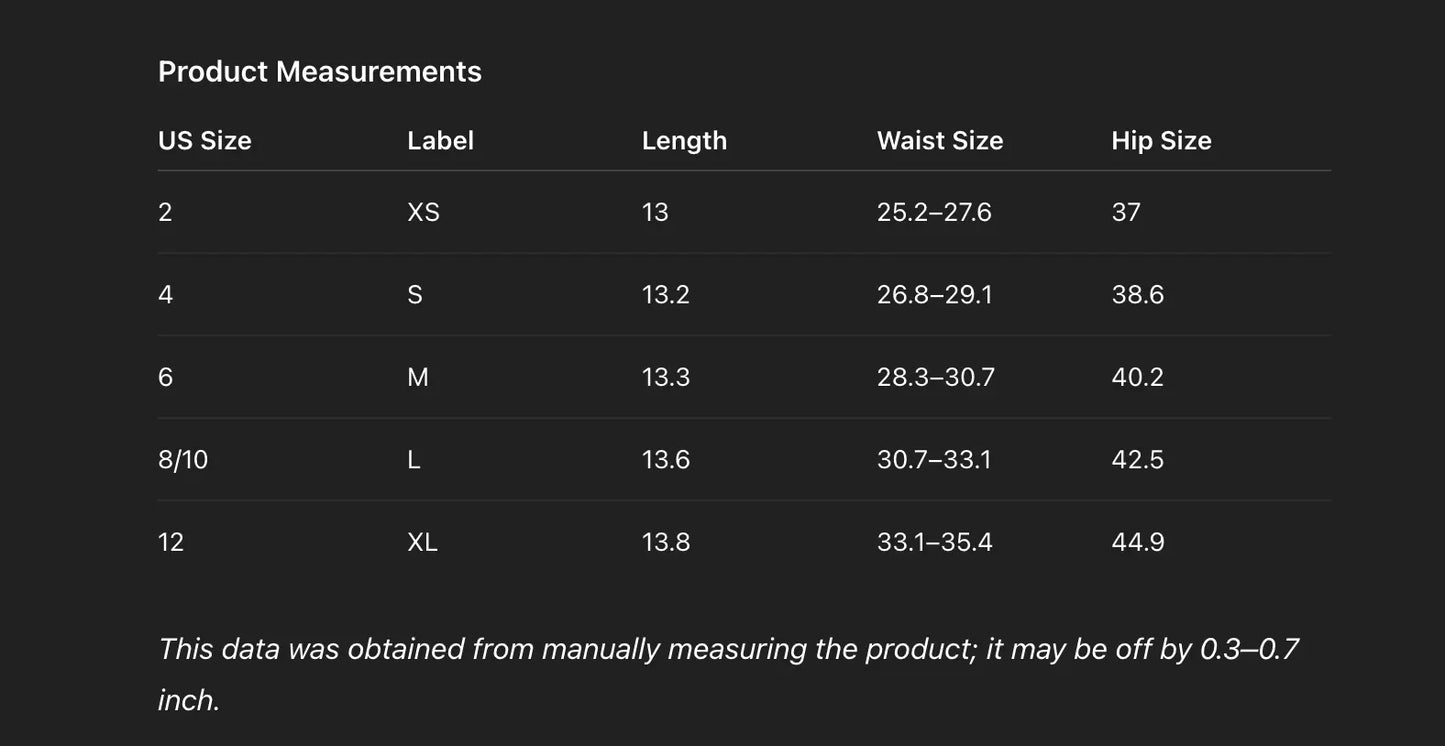1445x746 pixels.
Task: Click the Length column header
Action: 684,141
